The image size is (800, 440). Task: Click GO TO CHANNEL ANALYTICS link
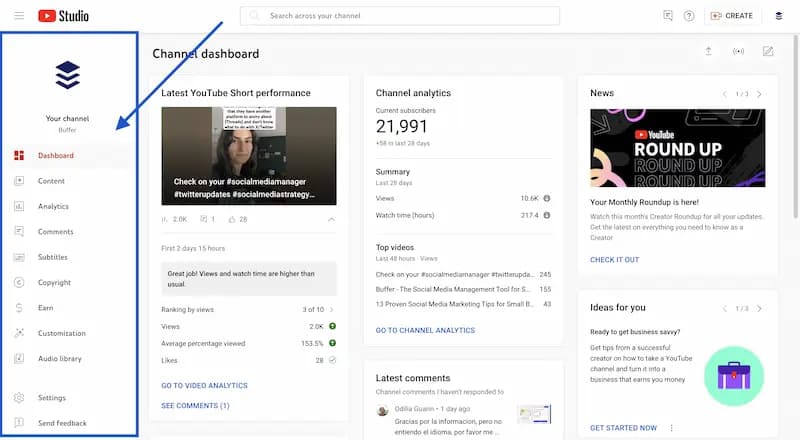coord(425,330)
